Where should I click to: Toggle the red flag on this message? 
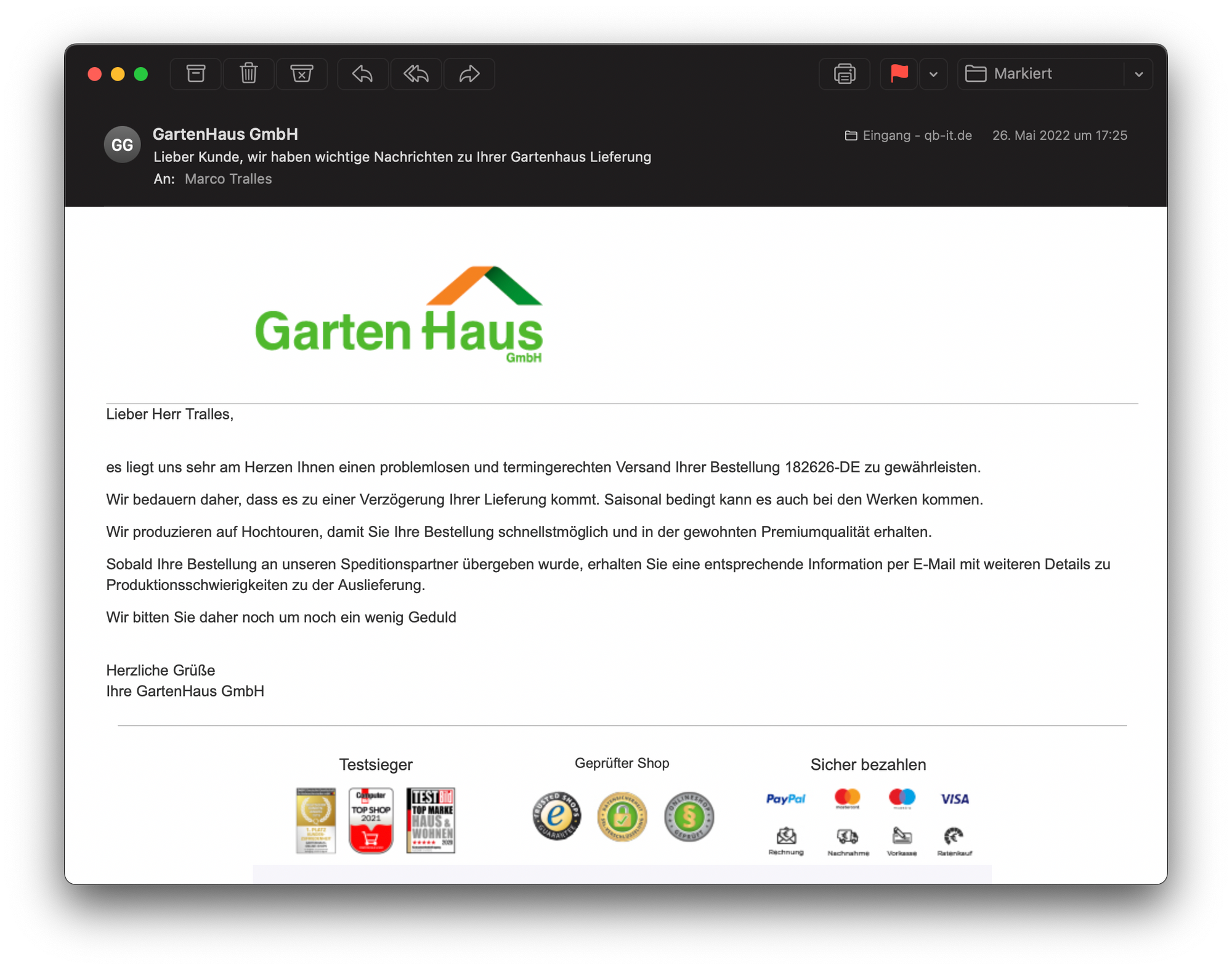pos(899,74)
